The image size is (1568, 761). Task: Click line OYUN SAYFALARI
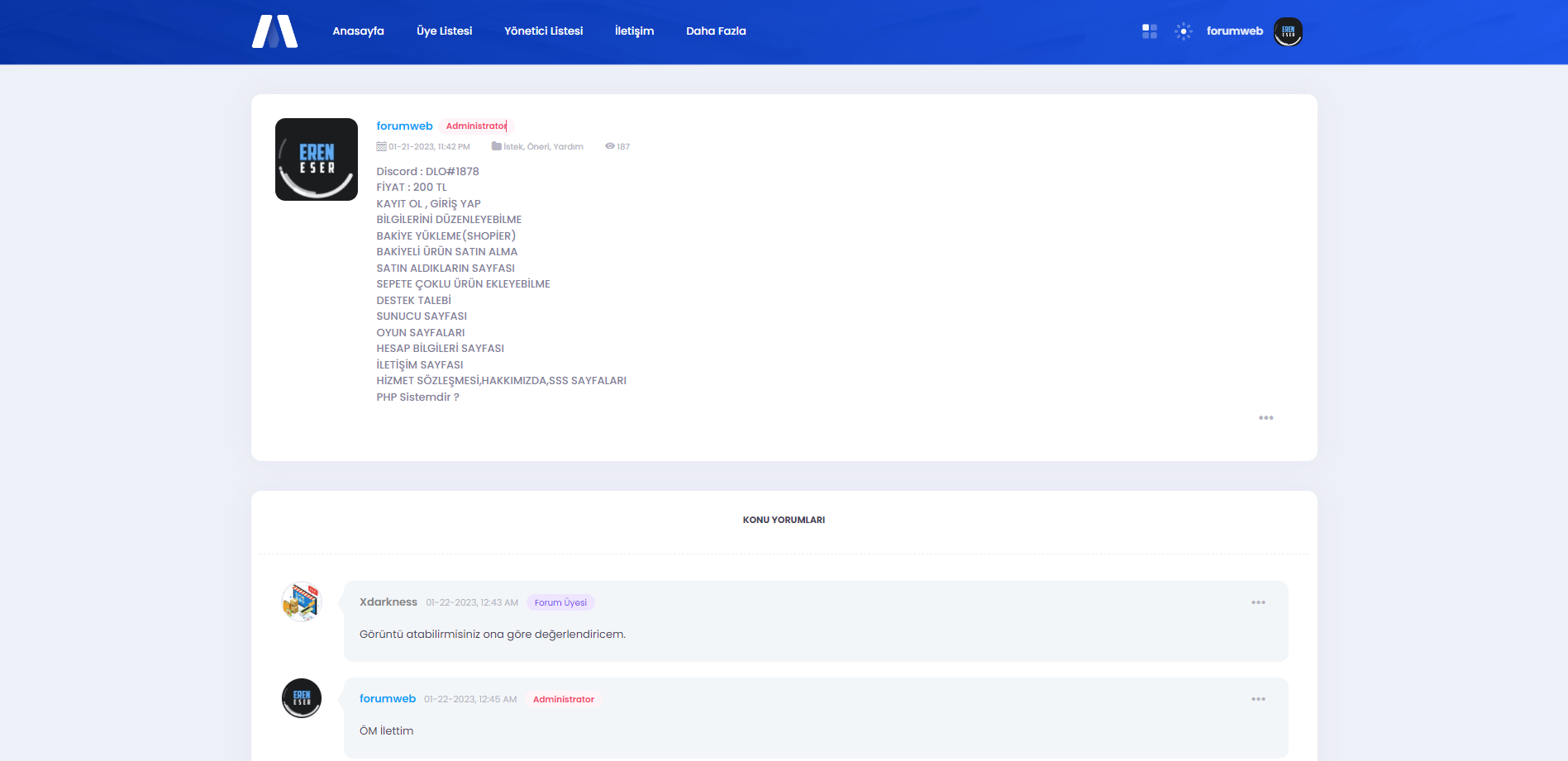coord(420,333)
